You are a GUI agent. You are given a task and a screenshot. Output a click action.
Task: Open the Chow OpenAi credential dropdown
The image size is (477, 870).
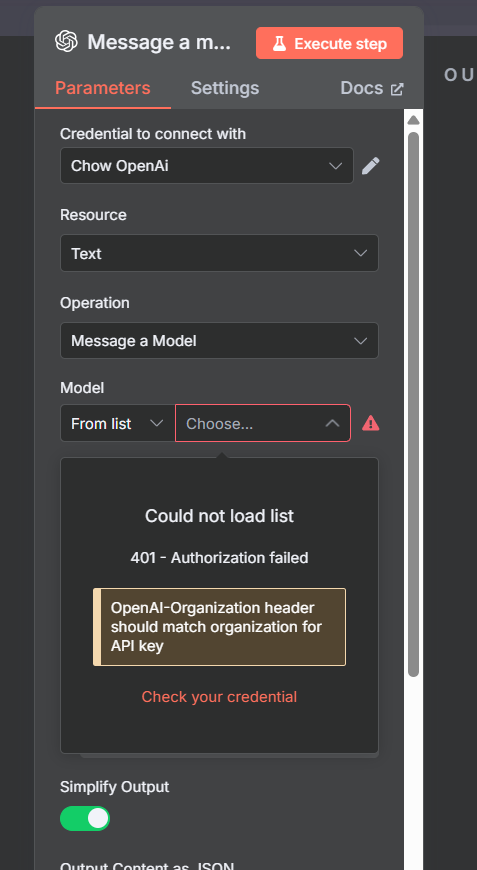tap(206, 165)
